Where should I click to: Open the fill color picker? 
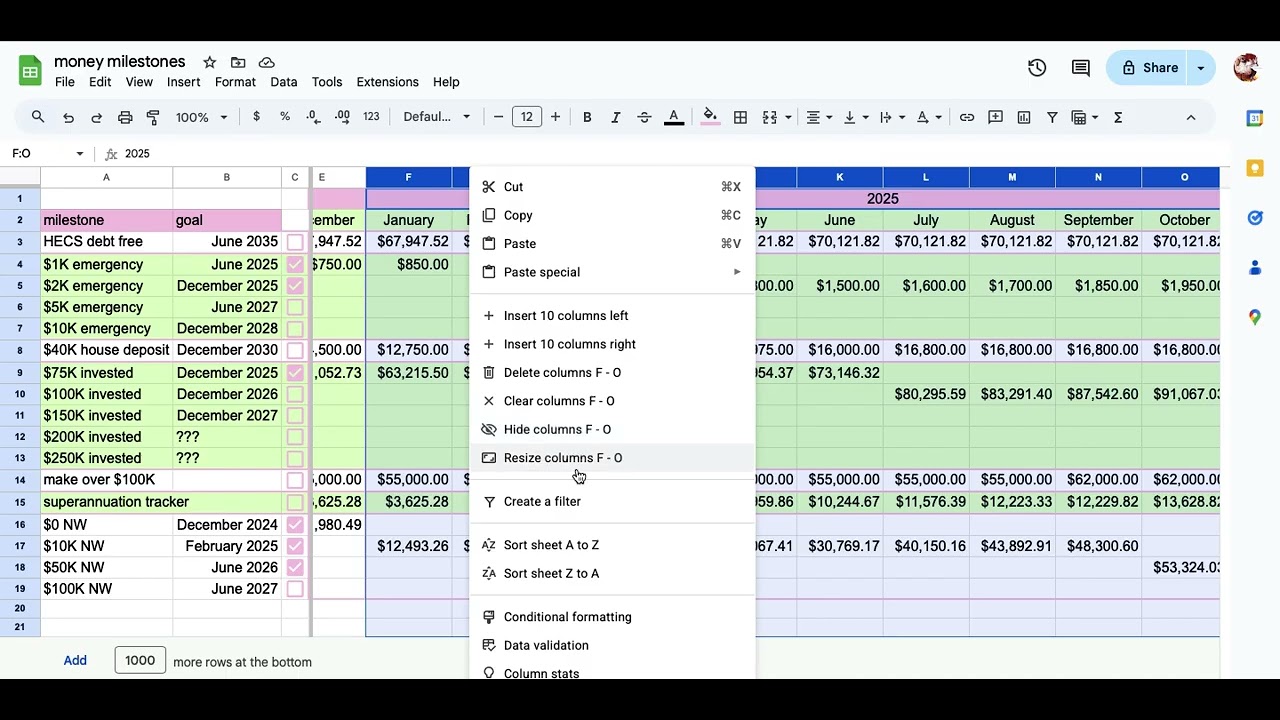pyautogui.click(x=710, y=117)
